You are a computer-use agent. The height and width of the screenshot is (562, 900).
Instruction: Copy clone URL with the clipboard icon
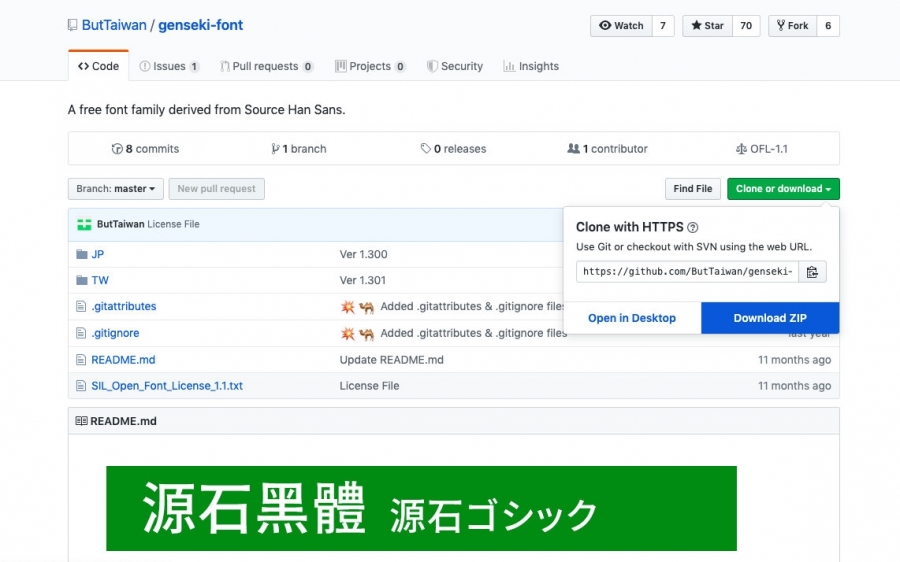(812, 272)
